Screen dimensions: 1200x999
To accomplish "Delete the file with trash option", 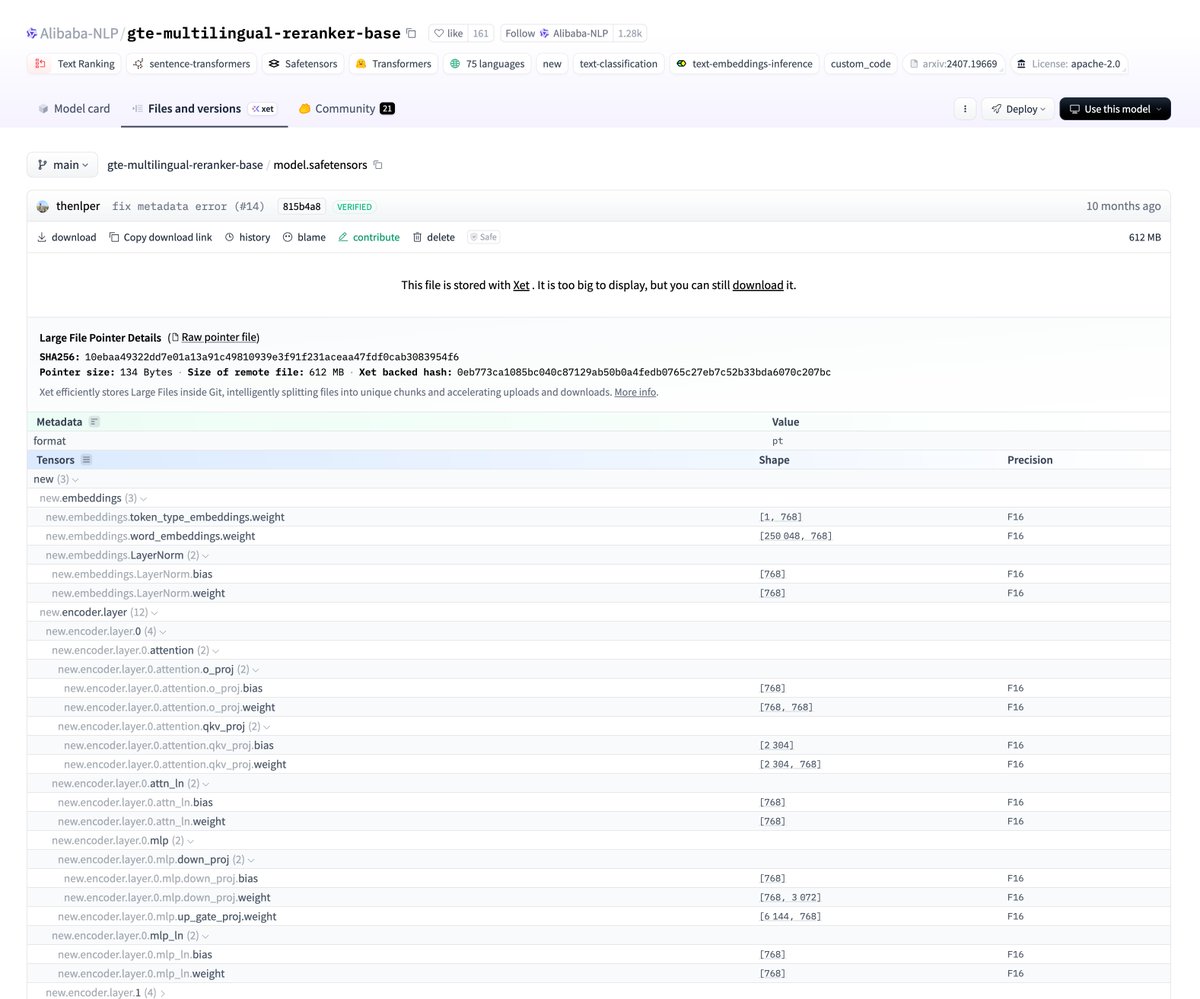I will 433,237.
